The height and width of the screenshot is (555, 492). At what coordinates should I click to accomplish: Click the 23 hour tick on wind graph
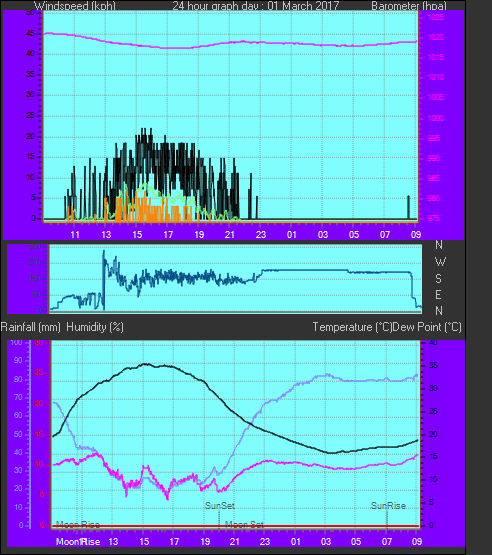point(261,234)
